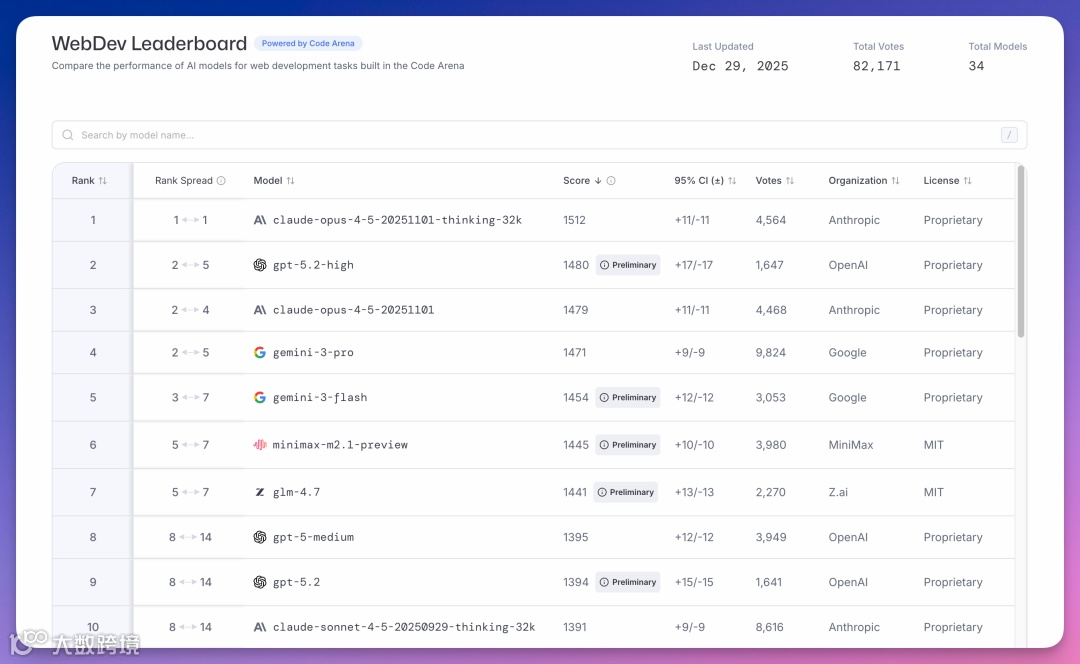The image size is (1080, 664).
Task: Click Z.ai logo beside glm-4.7
Action: (260, 492)
